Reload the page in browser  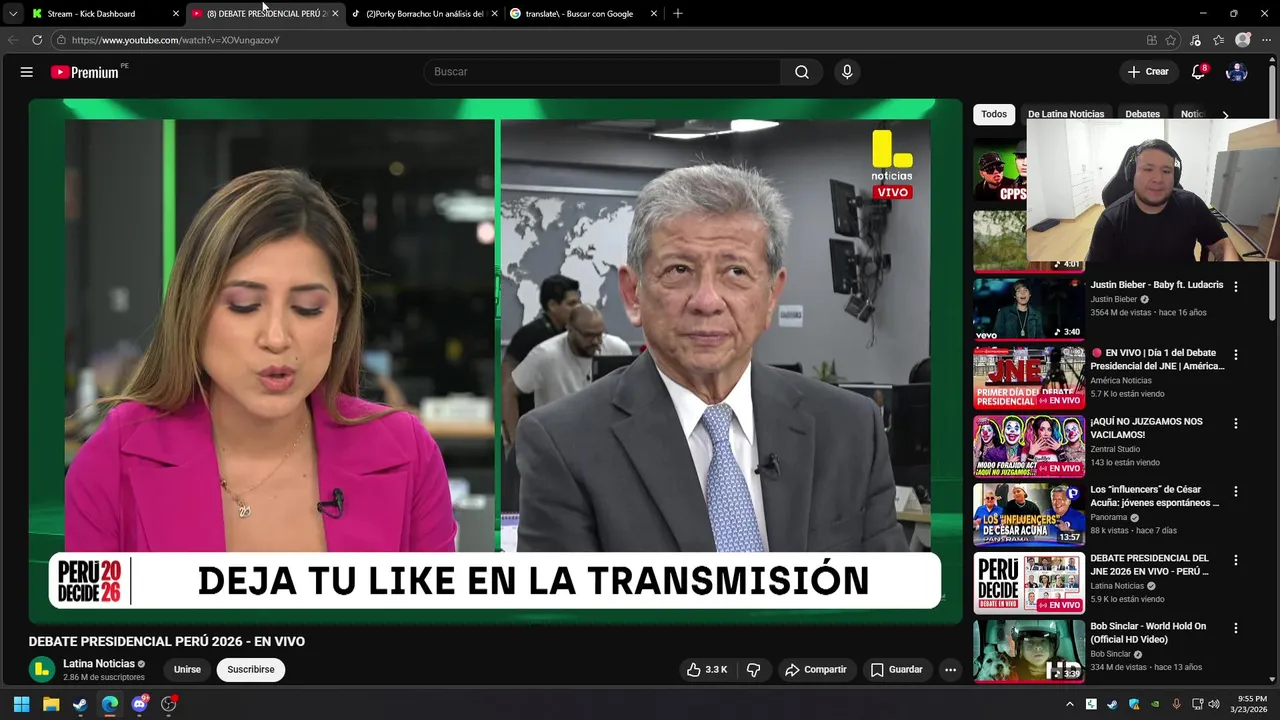click(37, 40)
